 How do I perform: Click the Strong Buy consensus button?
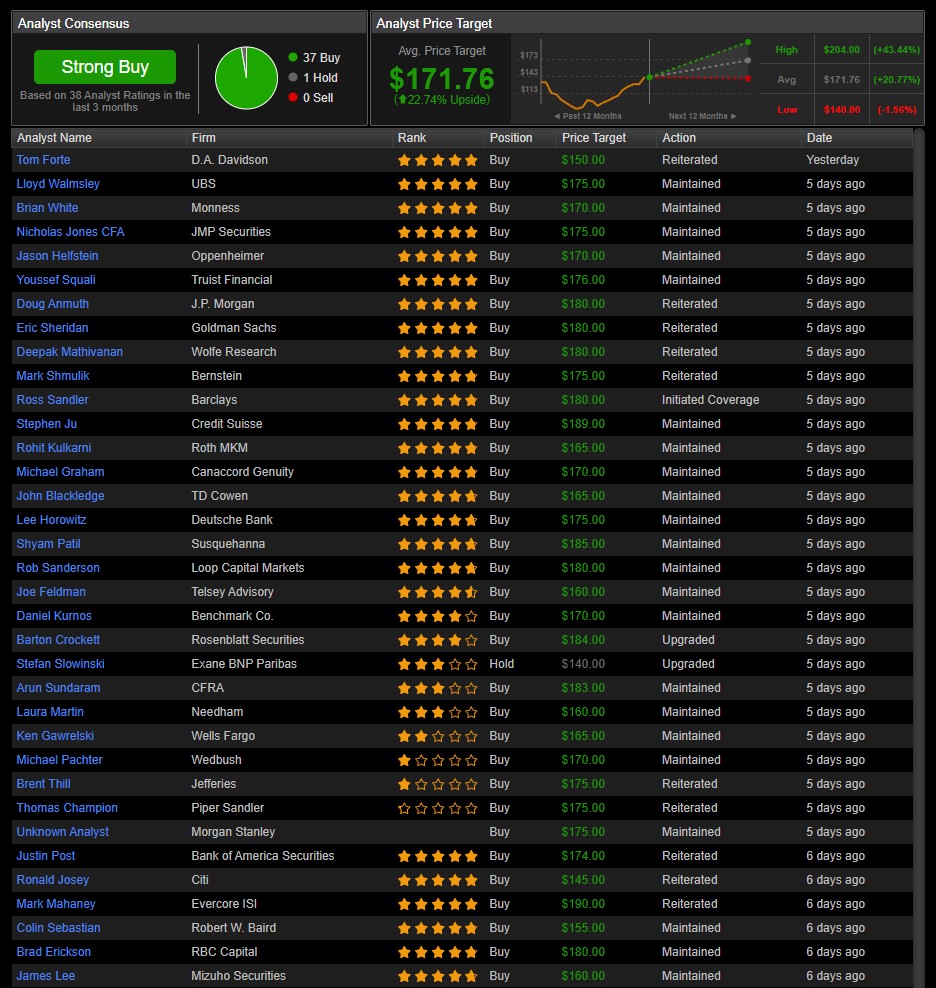105,67
